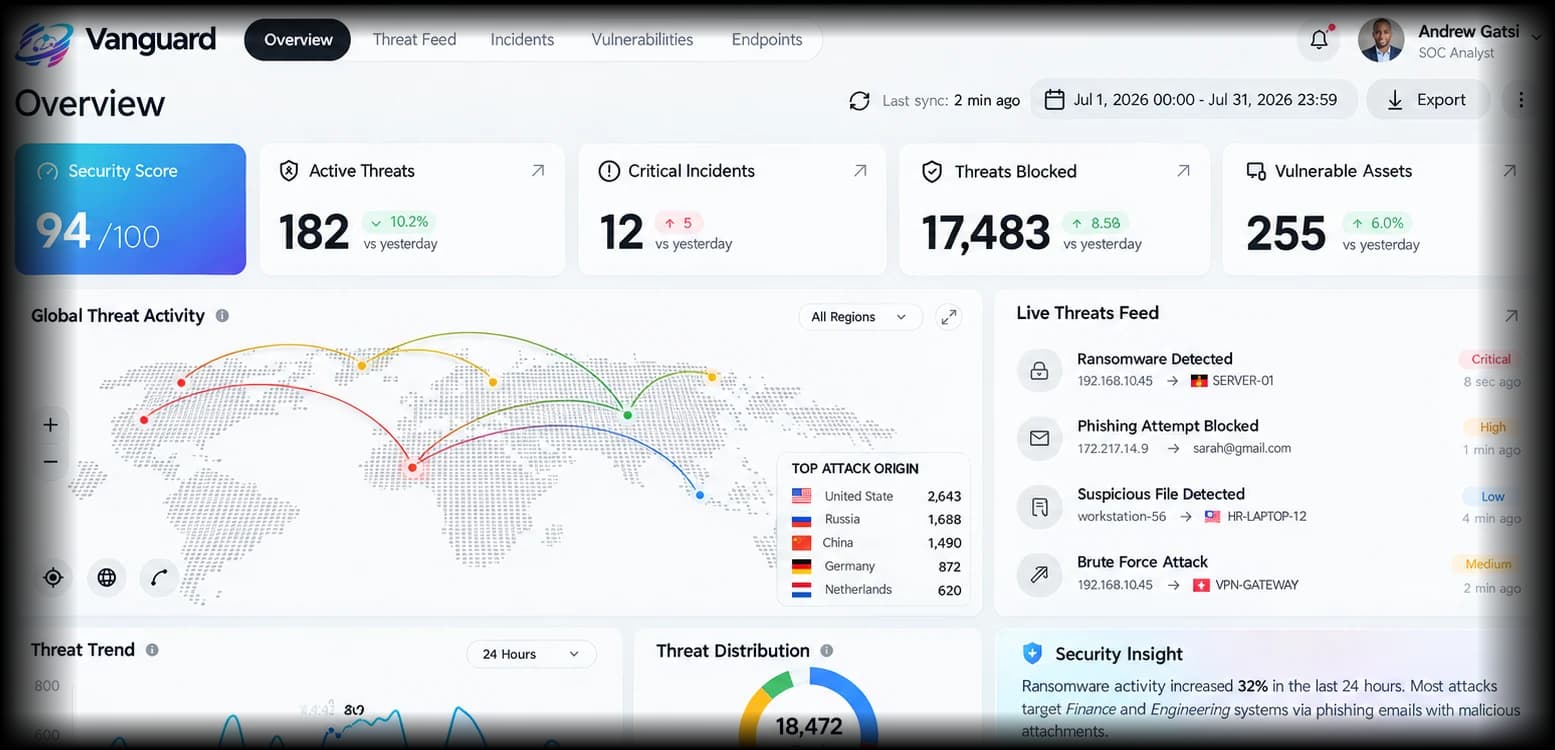1555x750 pixels.
Task: Switch to the Overview tab
Action: tap(298, 40)
